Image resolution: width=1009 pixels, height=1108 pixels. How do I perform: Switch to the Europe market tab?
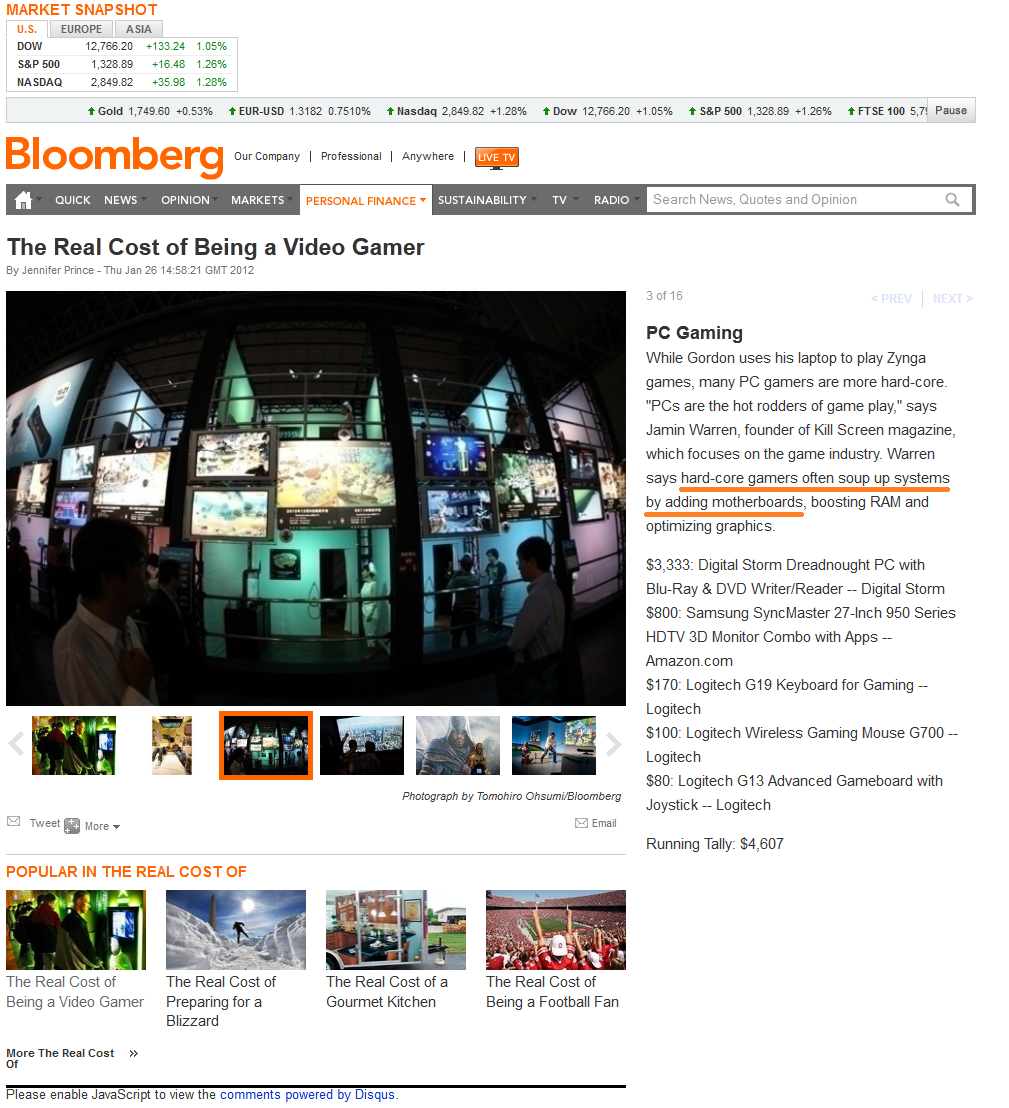click(81, 29)
